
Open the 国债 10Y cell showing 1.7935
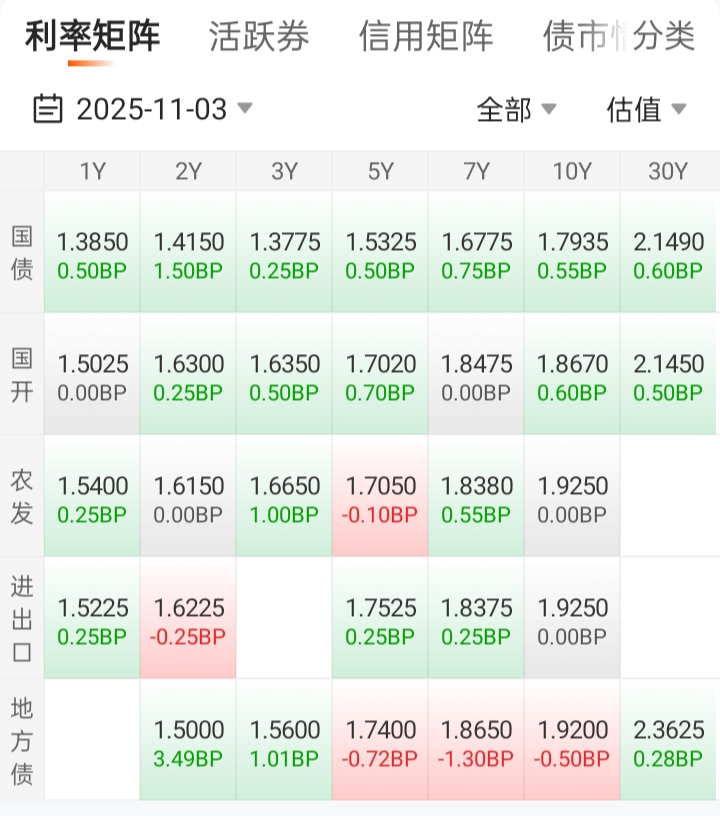[572, 253]
